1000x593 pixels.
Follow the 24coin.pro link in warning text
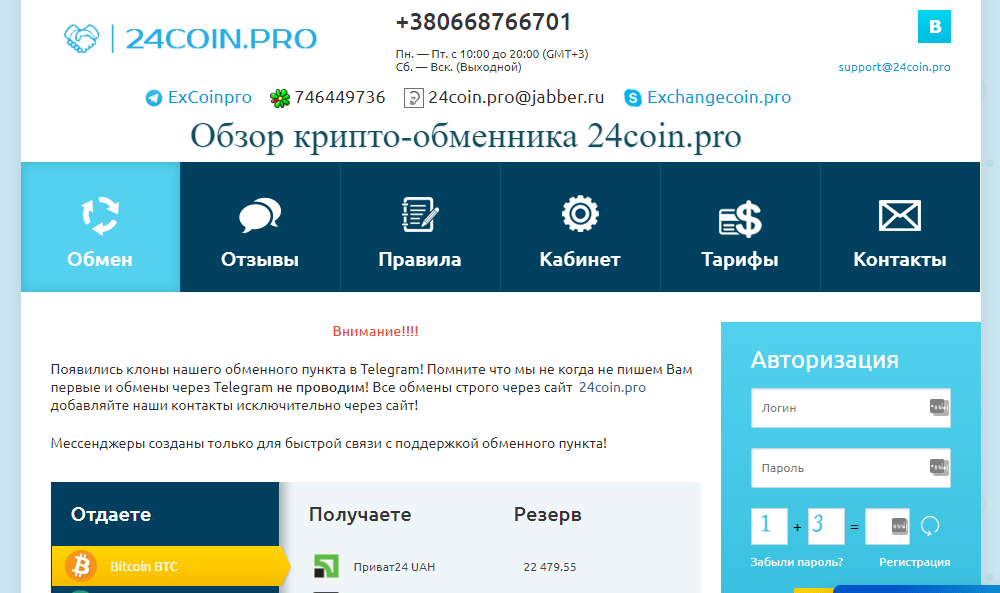[612, 388]
